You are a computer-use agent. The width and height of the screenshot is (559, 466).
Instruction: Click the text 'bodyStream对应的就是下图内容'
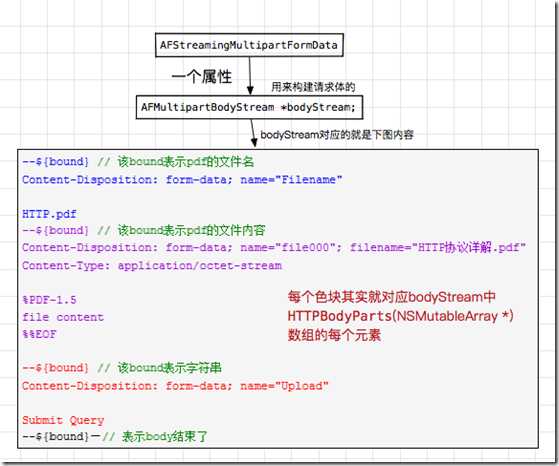[337, 135]
